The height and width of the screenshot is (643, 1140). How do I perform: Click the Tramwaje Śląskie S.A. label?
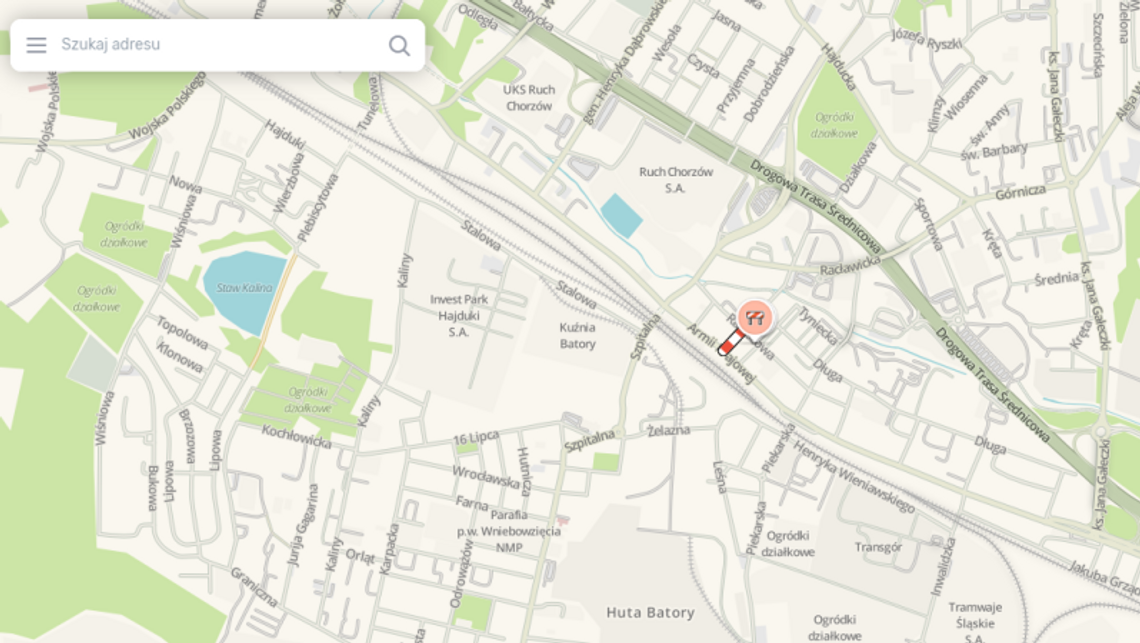click(x=975, y=623)
